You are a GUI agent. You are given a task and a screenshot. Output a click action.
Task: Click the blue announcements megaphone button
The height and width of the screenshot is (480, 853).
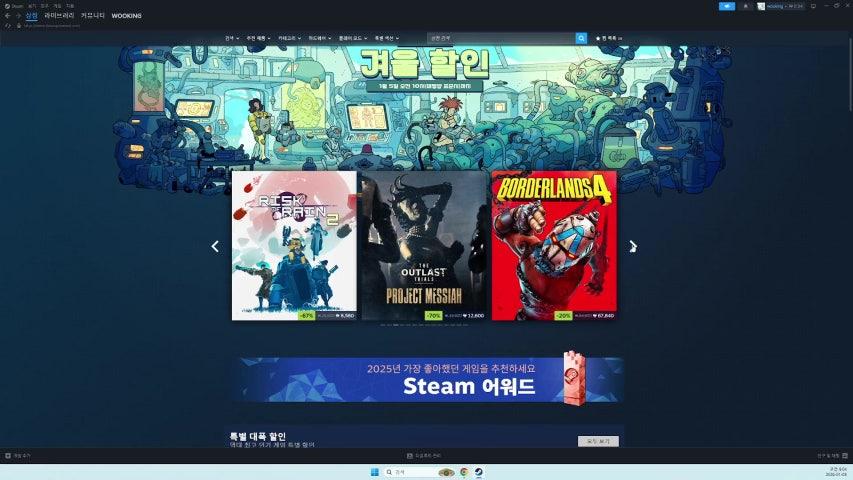click(727, 6)
